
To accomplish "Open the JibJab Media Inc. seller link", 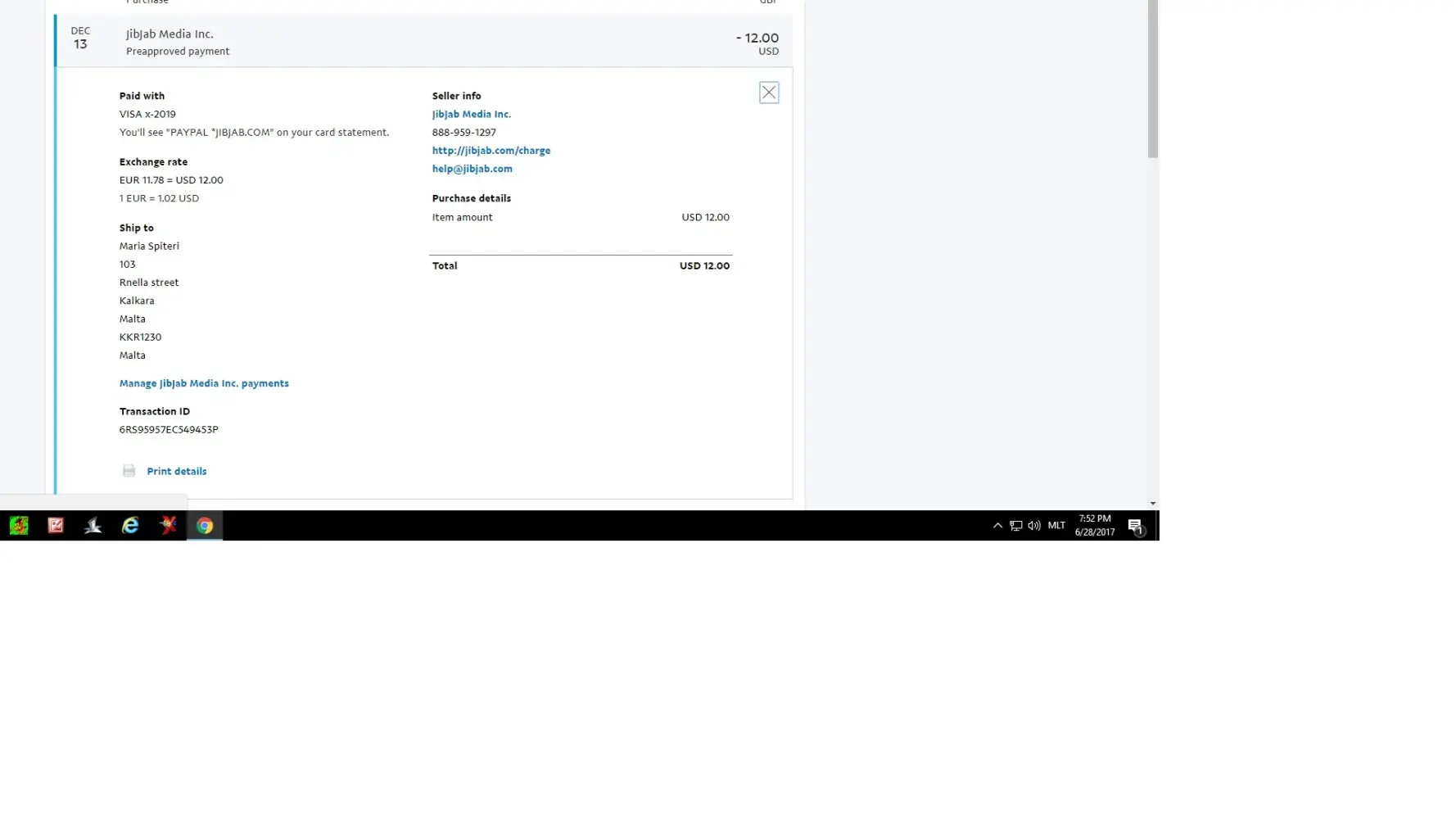I will [471, 114].
